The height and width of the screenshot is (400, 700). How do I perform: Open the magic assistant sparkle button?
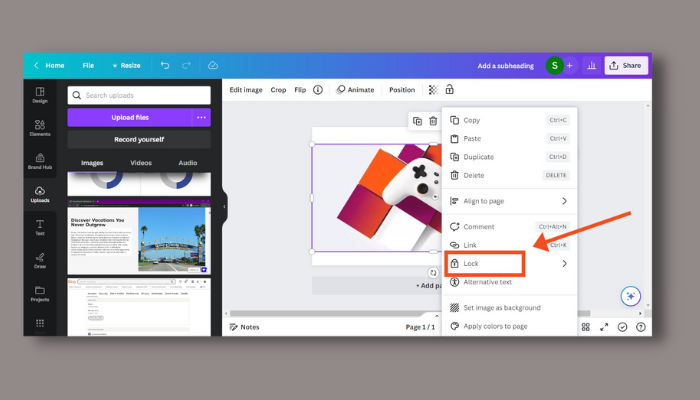(630, 296)
